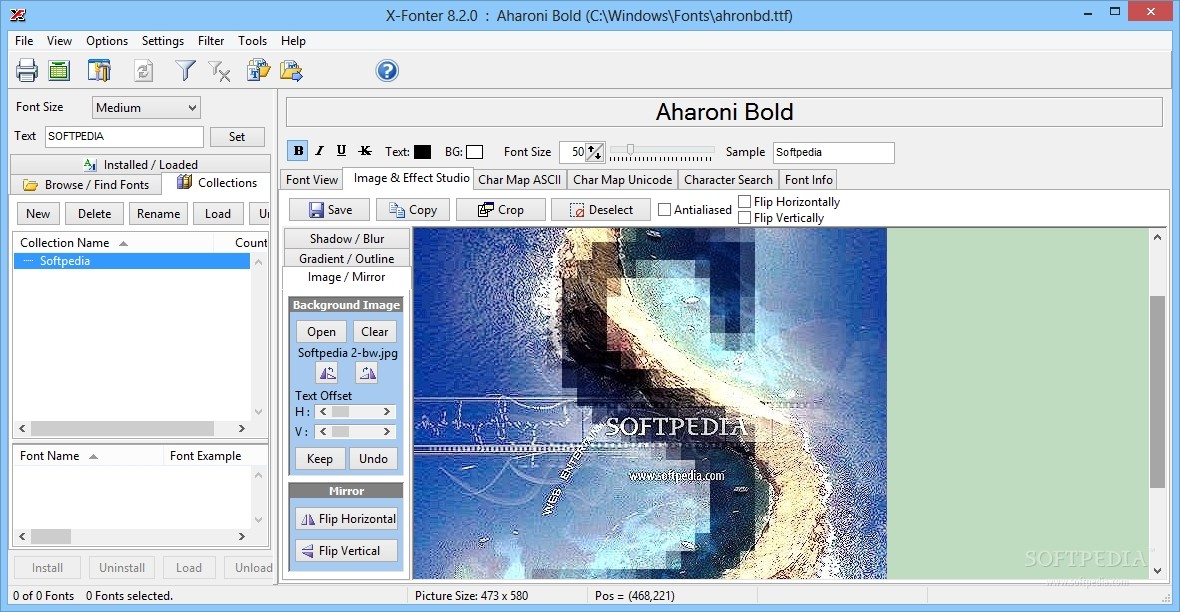Open the Options menu
Viewport: 1180px width, 612px height.
coord(107,41)
